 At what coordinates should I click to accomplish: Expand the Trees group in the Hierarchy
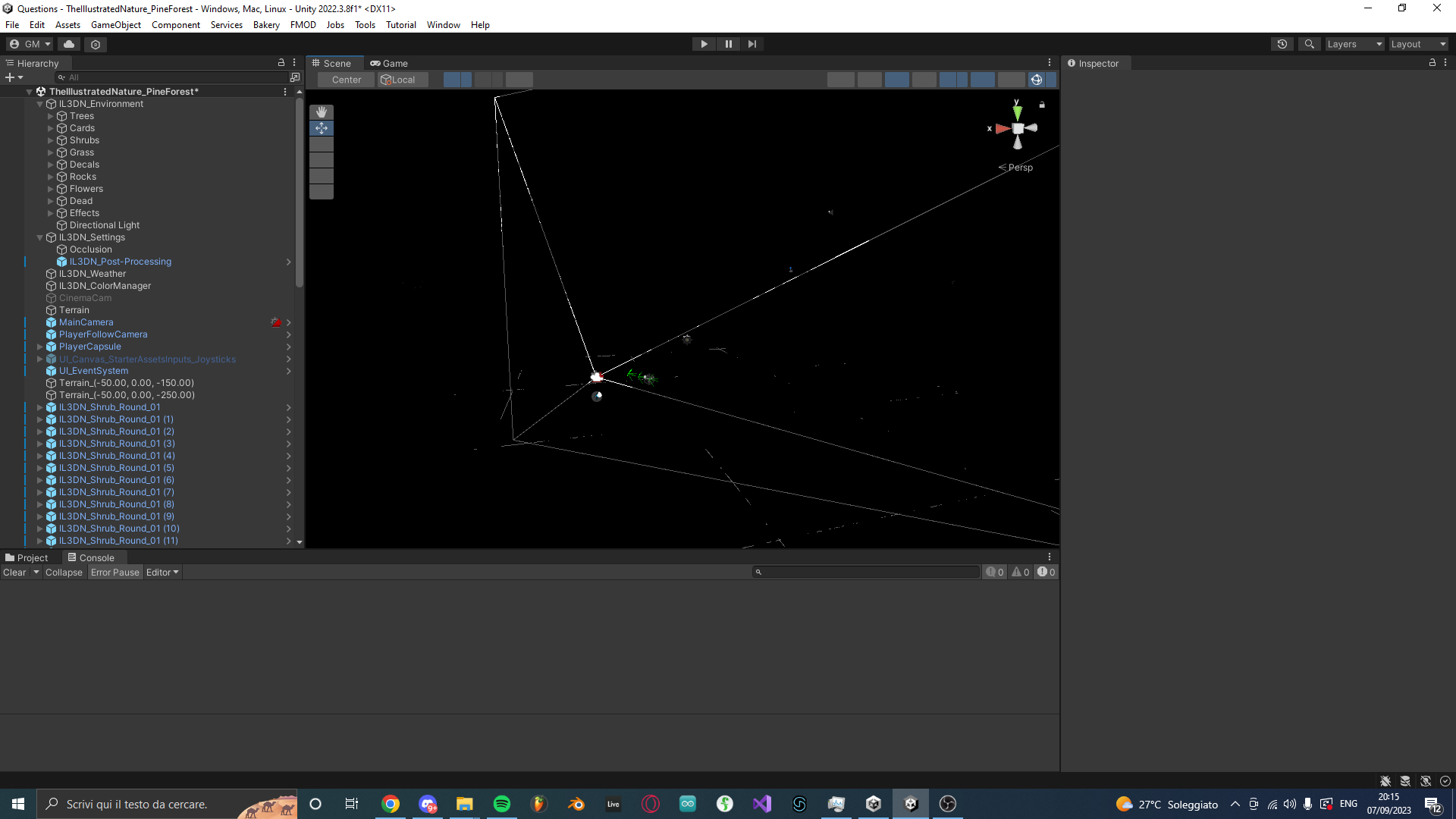coord(50,116)
